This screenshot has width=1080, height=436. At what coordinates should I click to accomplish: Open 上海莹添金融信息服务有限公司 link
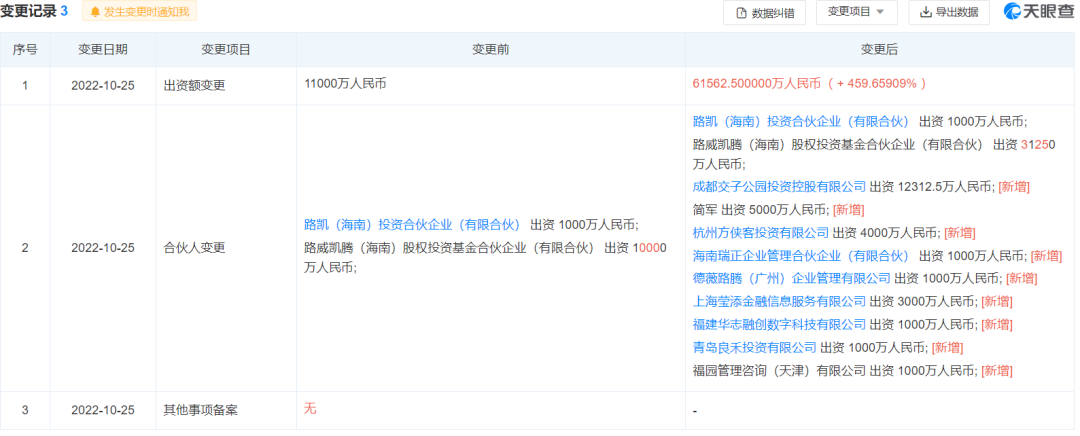[x=779, y=302]
